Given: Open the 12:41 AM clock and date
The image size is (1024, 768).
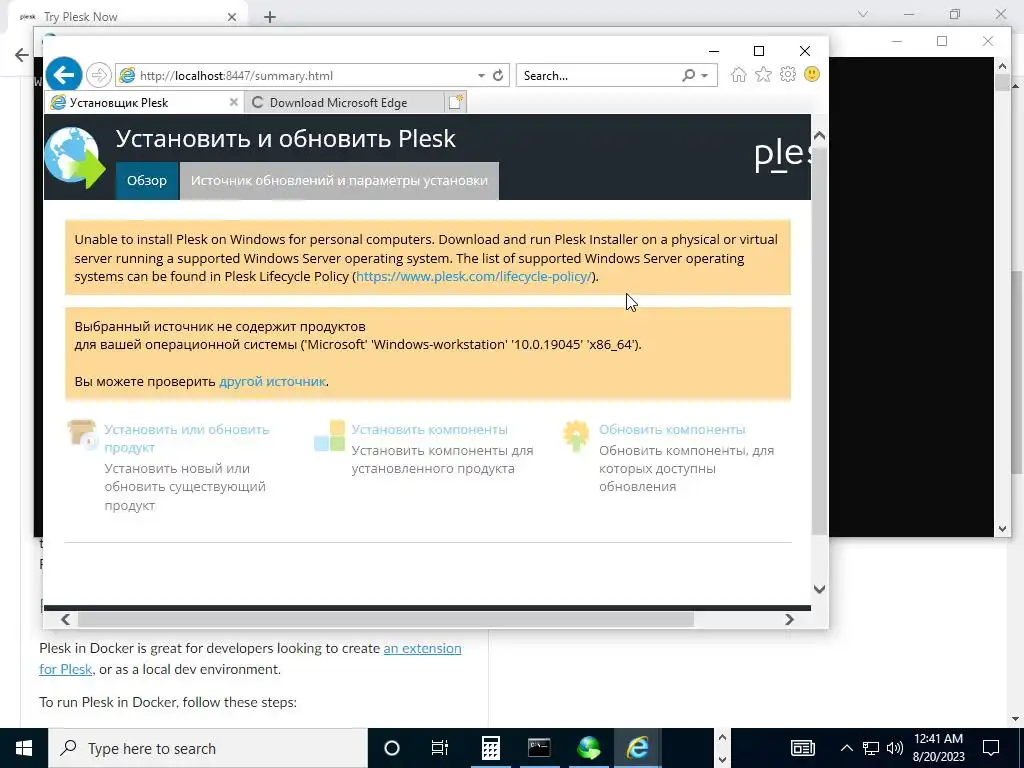Looking at the screenshot, I should [938, 748].
